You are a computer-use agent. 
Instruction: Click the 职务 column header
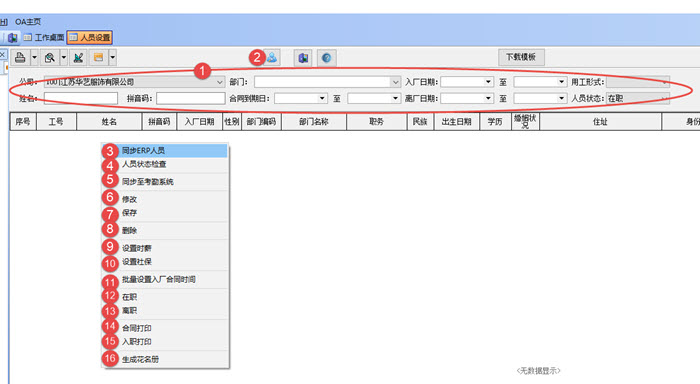point(377,121)
